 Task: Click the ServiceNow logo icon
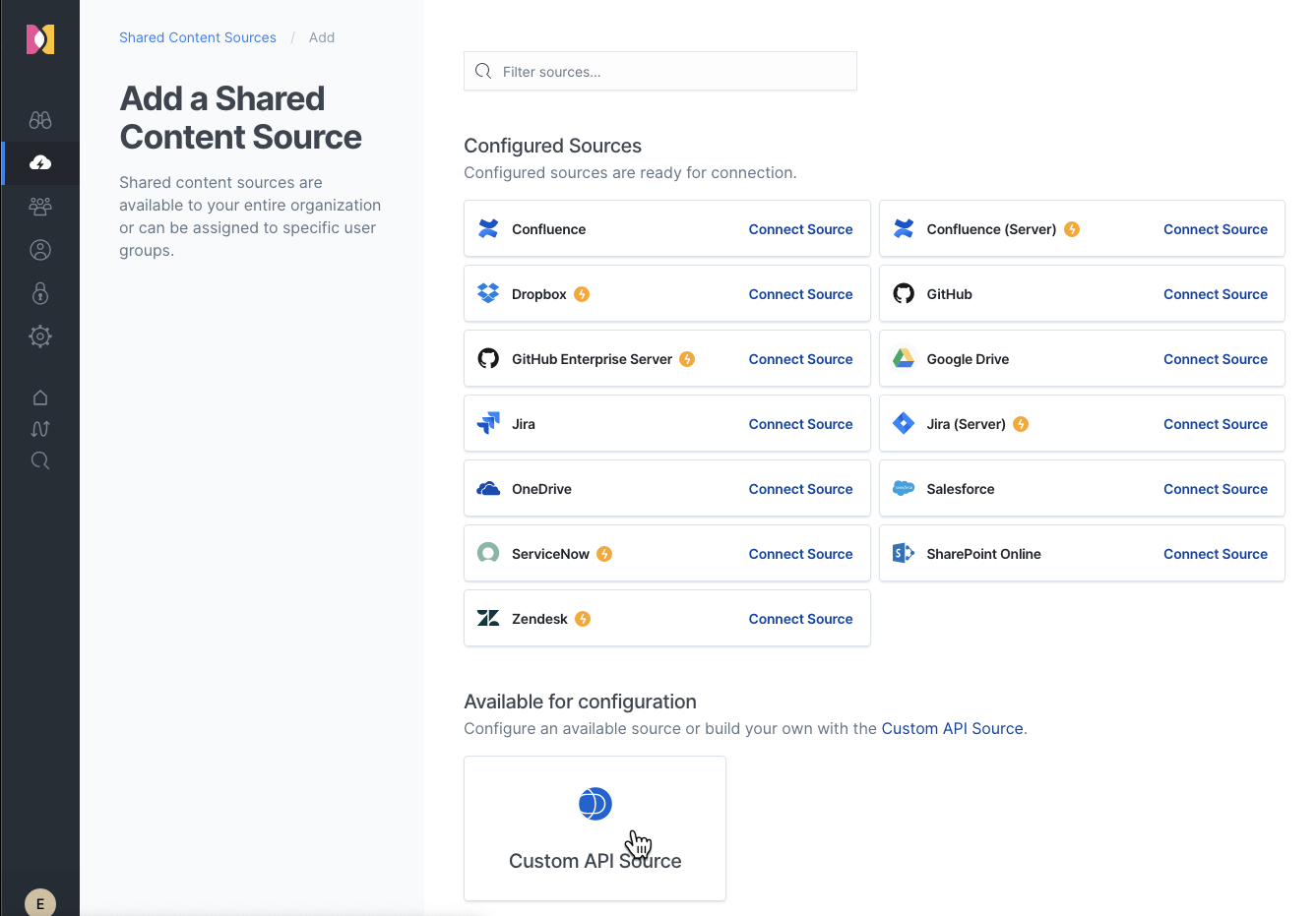point(488,553)
